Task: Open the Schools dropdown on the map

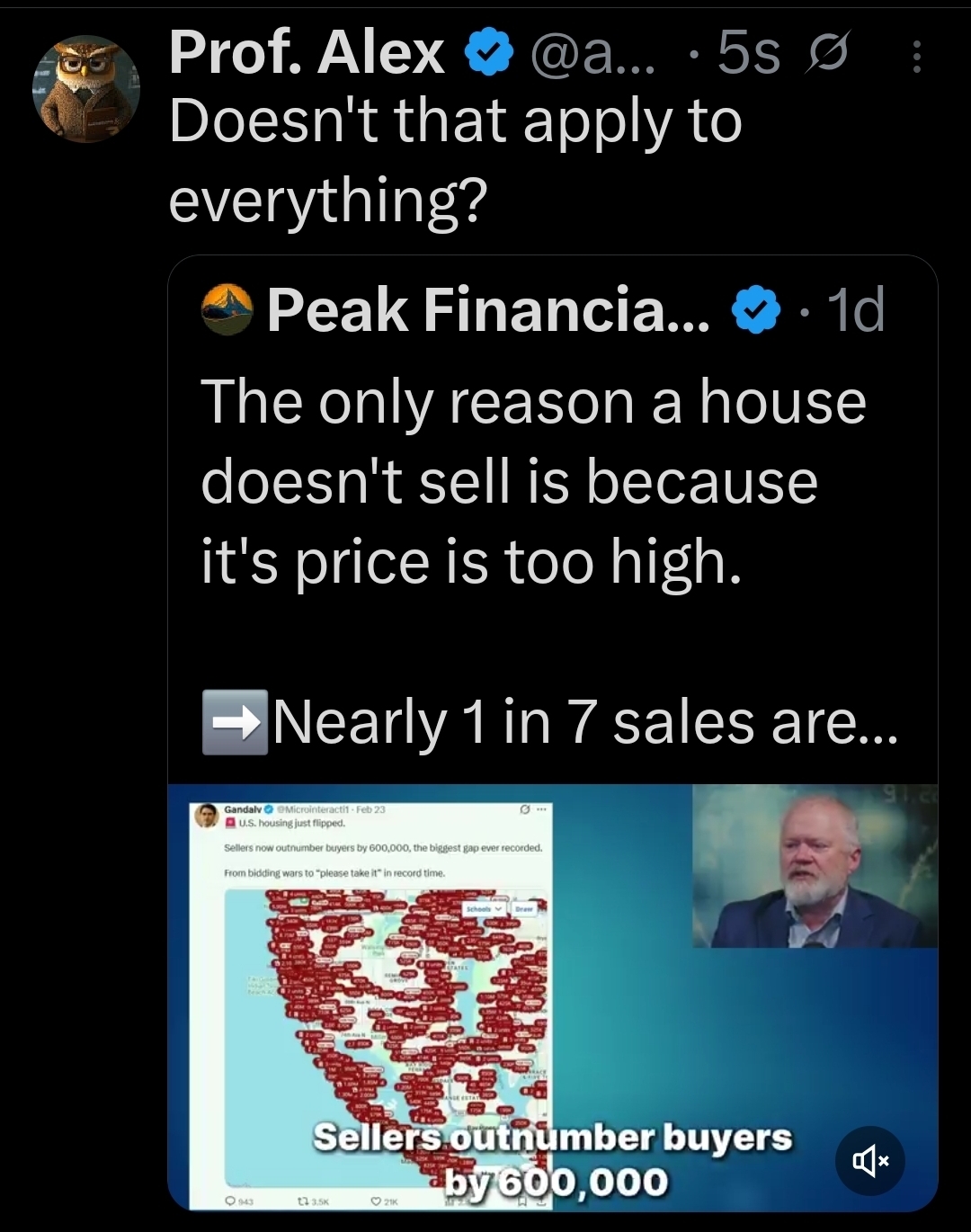Action: click(482, 909)
